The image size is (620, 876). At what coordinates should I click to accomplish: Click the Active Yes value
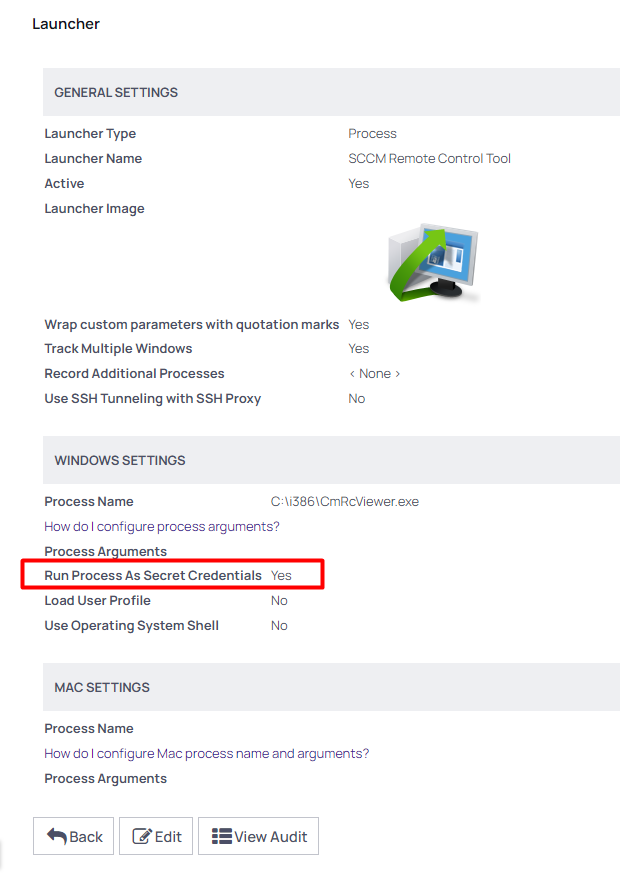(358, 183)
